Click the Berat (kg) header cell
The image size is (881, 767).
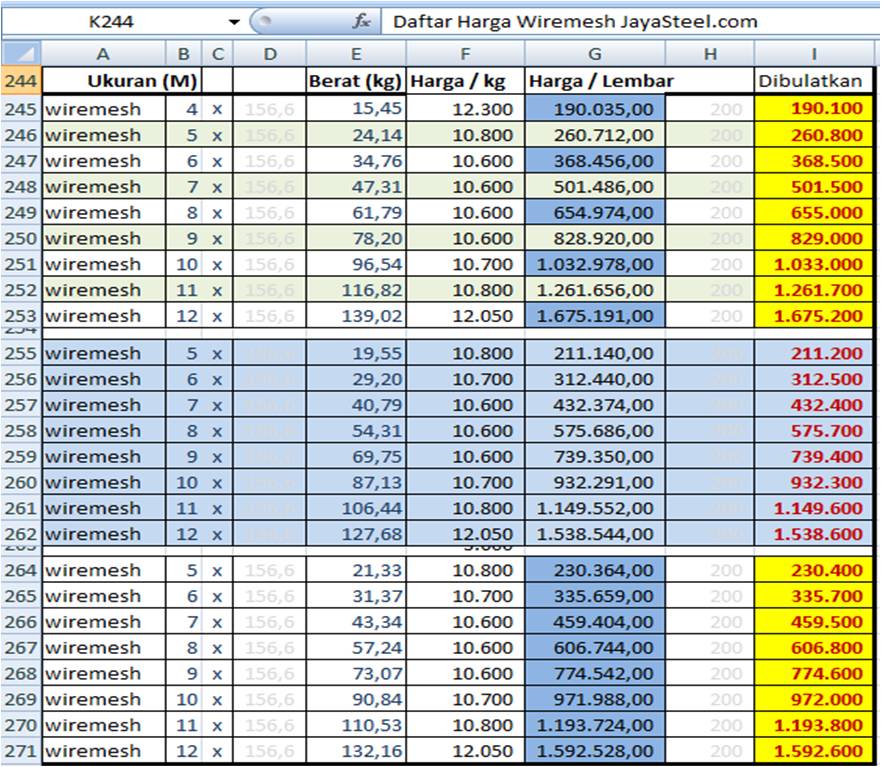(x=356, y=81)
